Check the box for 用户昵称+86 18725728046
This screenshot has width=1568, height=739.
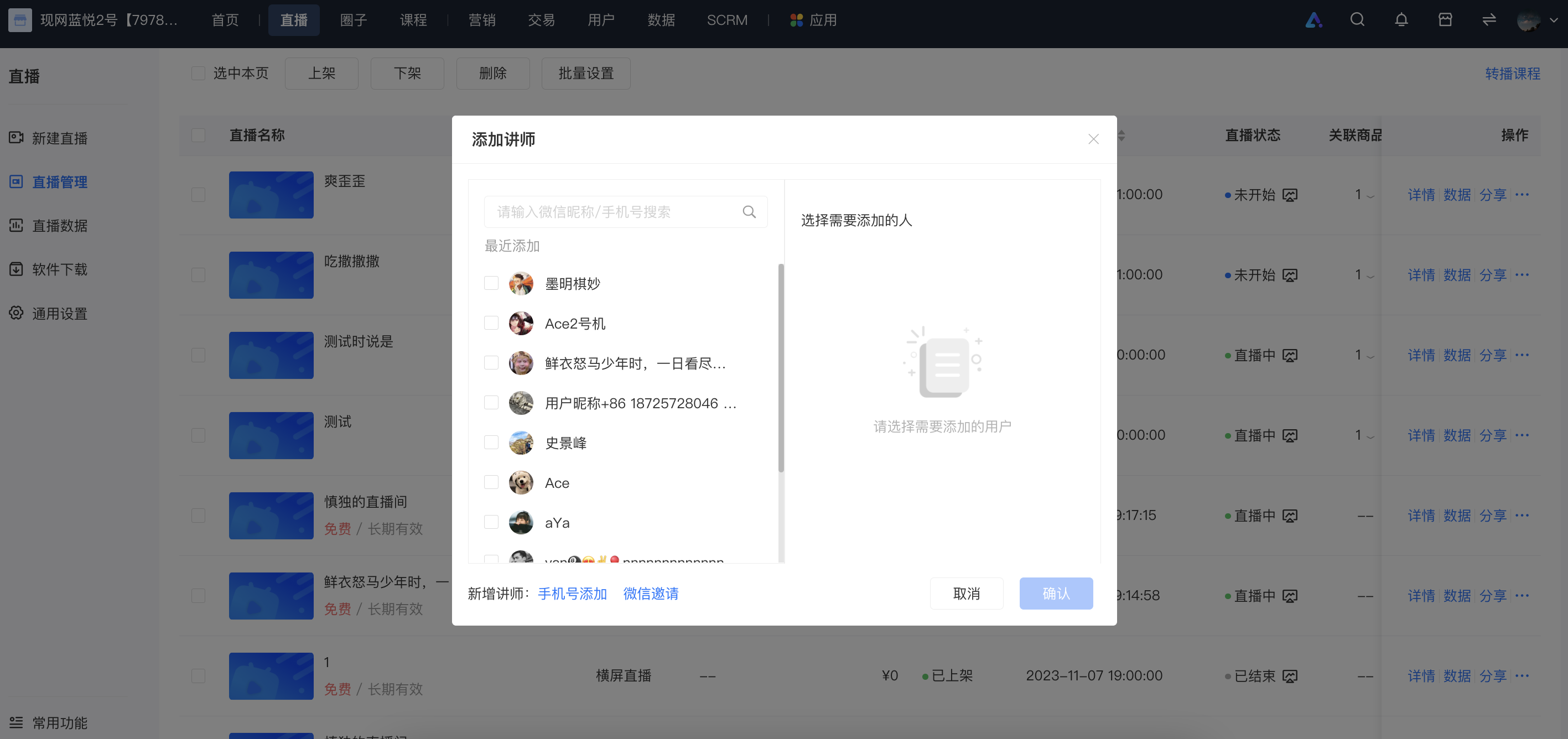(491, 402)
